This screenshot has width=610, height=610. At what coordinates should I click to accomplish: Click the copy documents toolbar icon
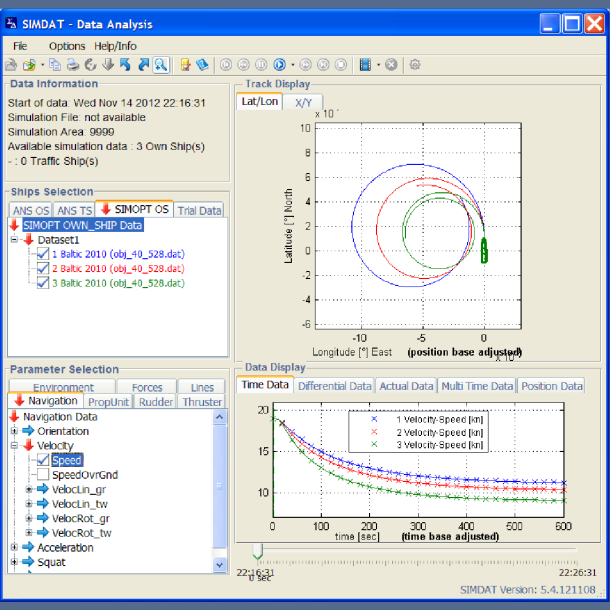pos(57,65)
